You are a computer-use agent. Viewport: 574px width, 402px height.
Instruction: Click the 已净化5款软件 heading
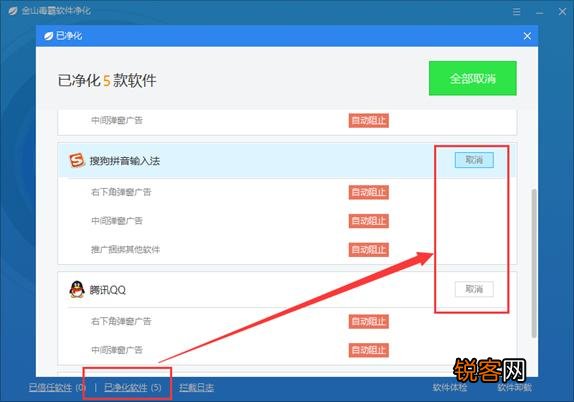107,80
